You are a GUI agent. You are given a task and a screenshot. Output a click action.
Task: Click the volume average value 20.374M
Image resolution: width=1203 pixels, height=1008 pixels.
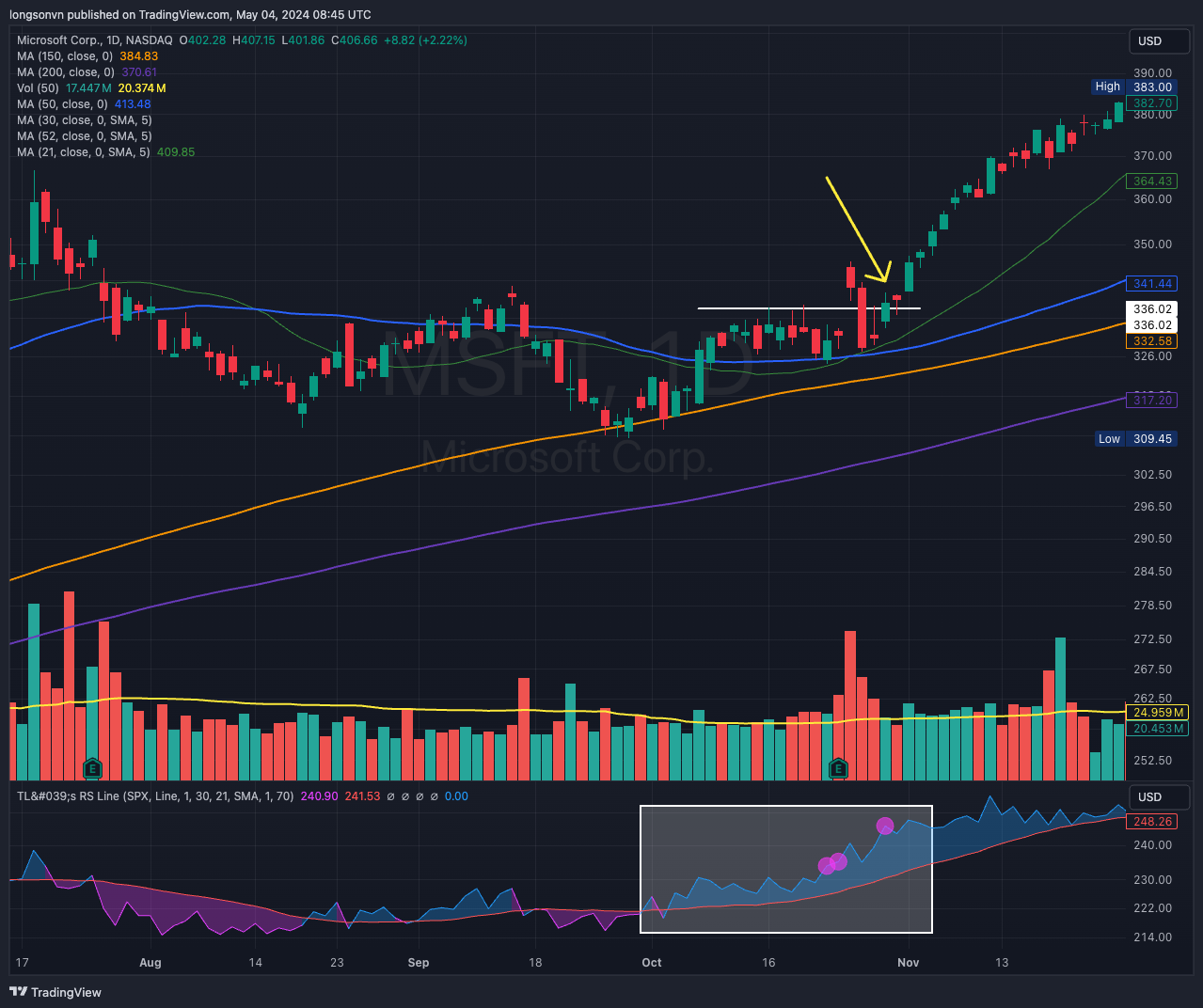tap(142, 88)
